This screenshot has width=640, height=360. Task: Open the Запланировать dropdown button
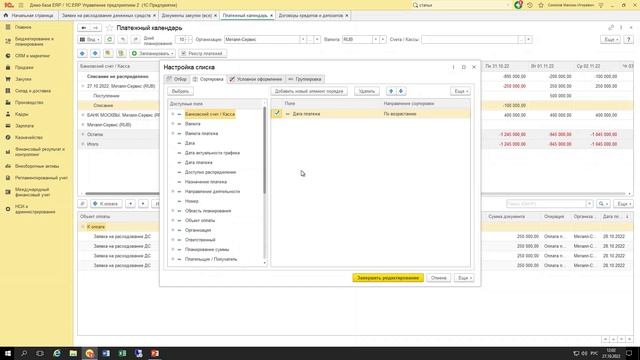pos(152,53)
